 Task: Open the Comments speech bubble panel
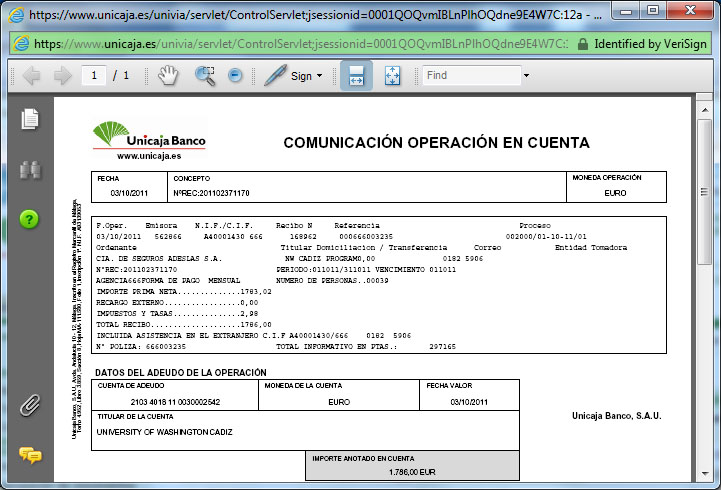click(x=30, y=455)
